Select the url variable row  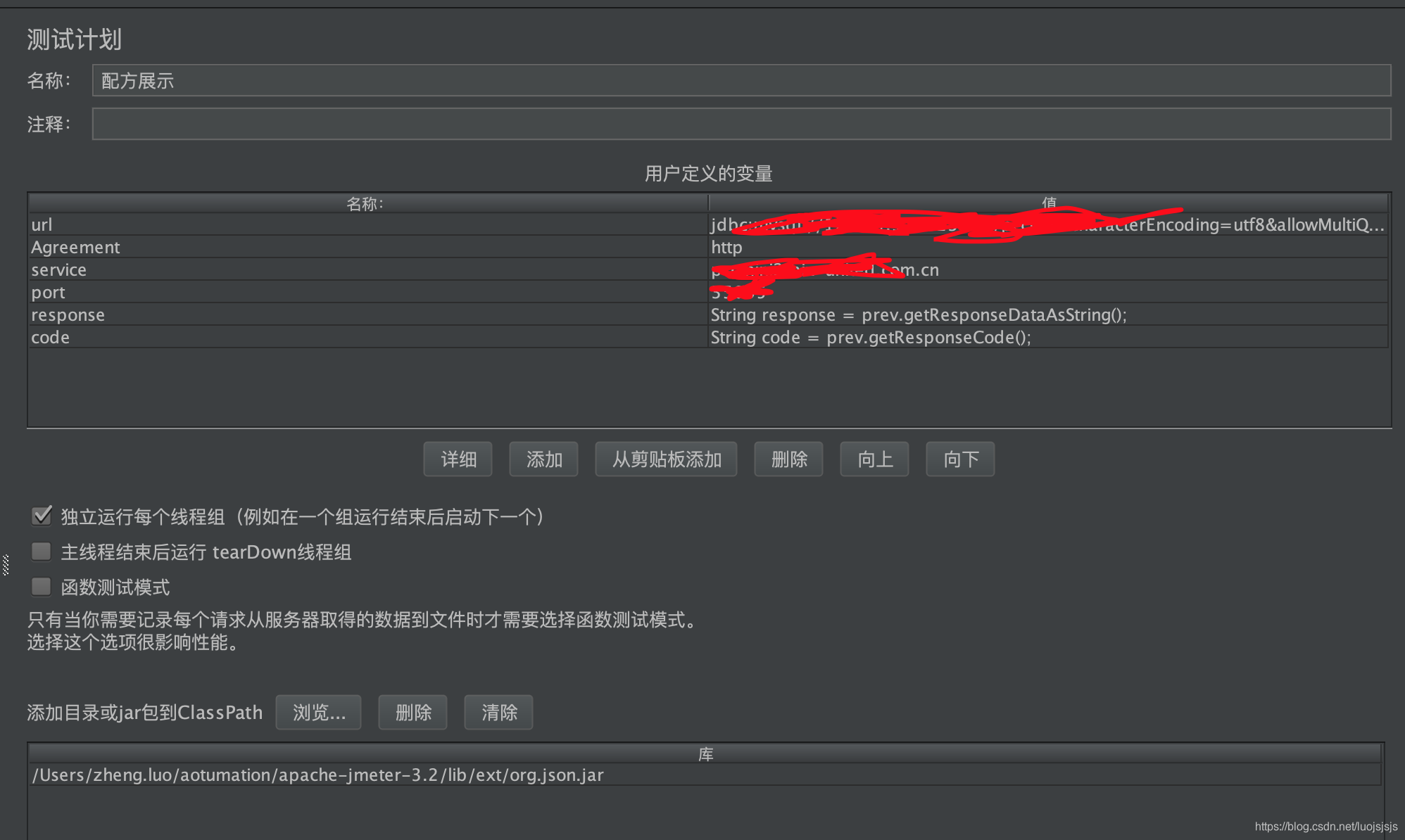282,224
